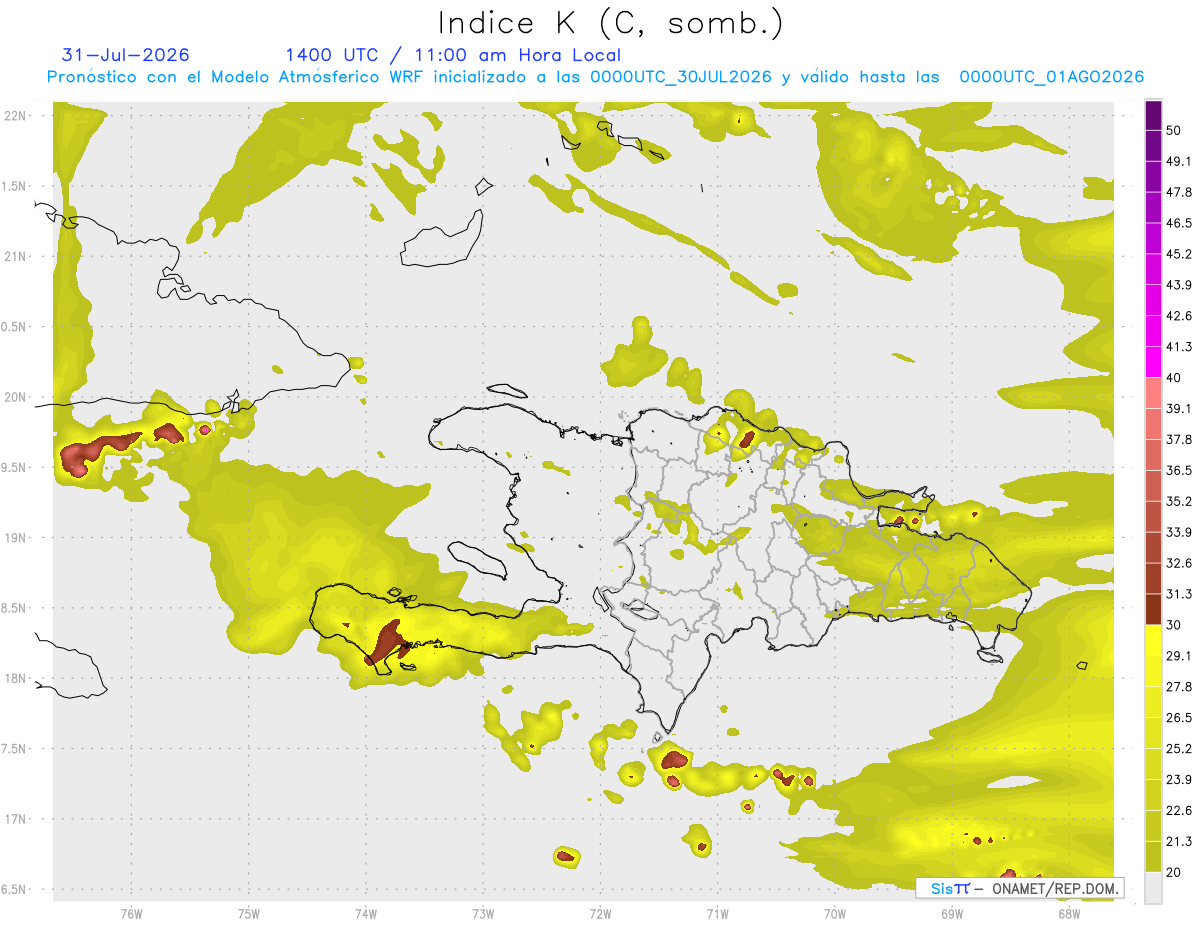Click the '0000UTC_30JUL2026' initialization timestamp
This screenshot has height=927, width=1200.
(x=680, y=77)
